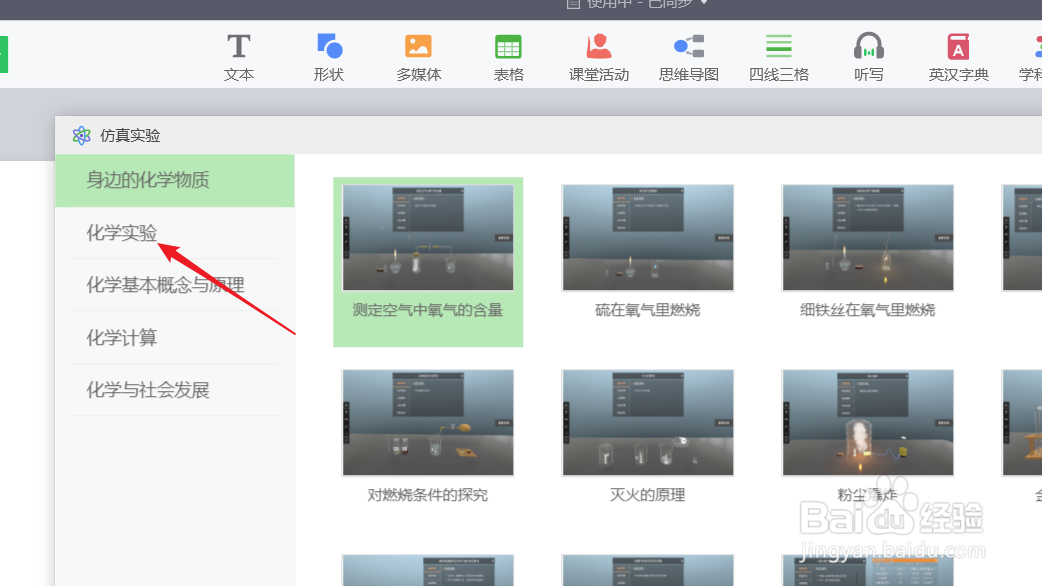Open the 对燃烧条件的探究 experiment thumbnail
This screenshot has width=1042, height=586.
428,423
